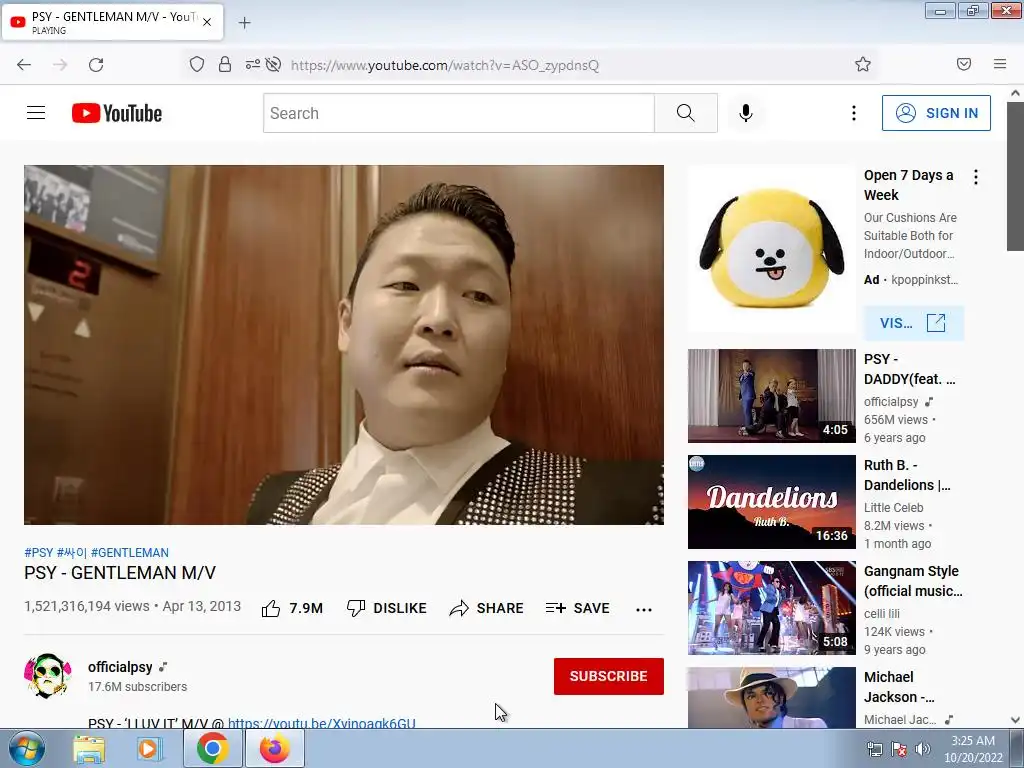Click 'Gangnam Style (official music' title

point(913,581)
